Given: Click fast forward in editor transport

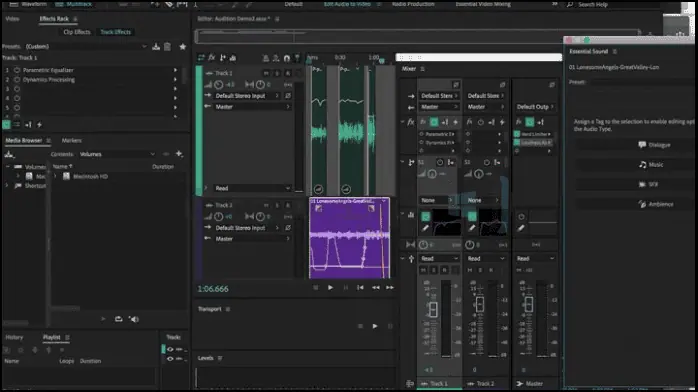Looking at the screenshot, I should click(x=390, y=287).
